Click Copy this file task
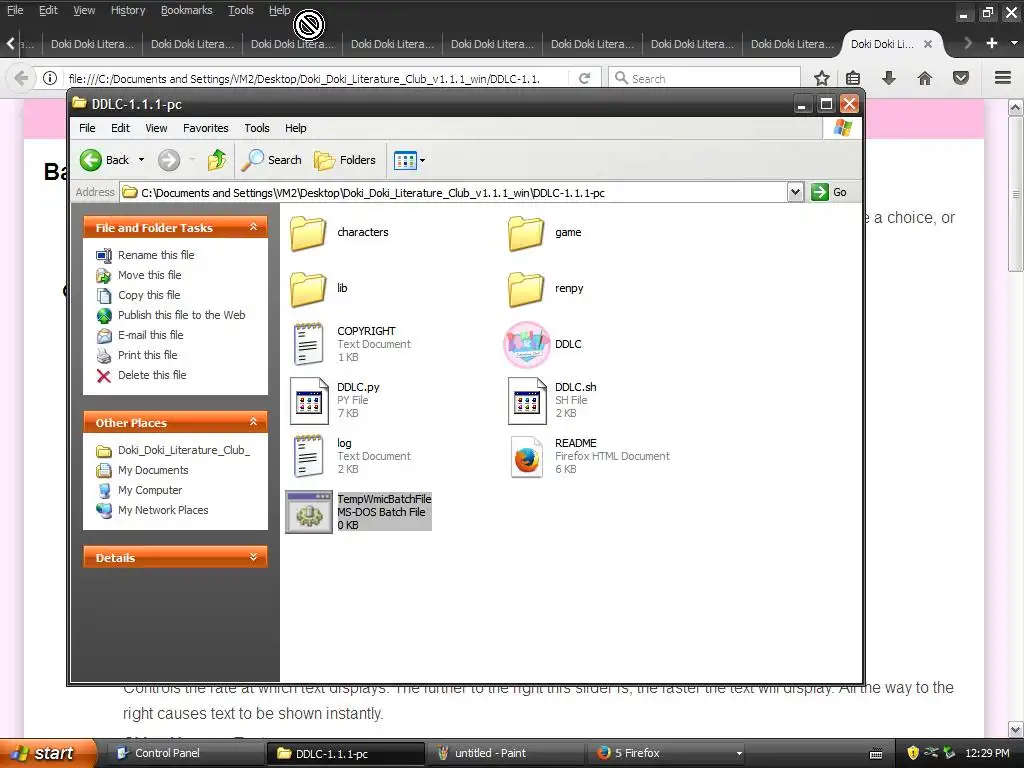Screen dimensions: 1024x768 coord(149,295)
